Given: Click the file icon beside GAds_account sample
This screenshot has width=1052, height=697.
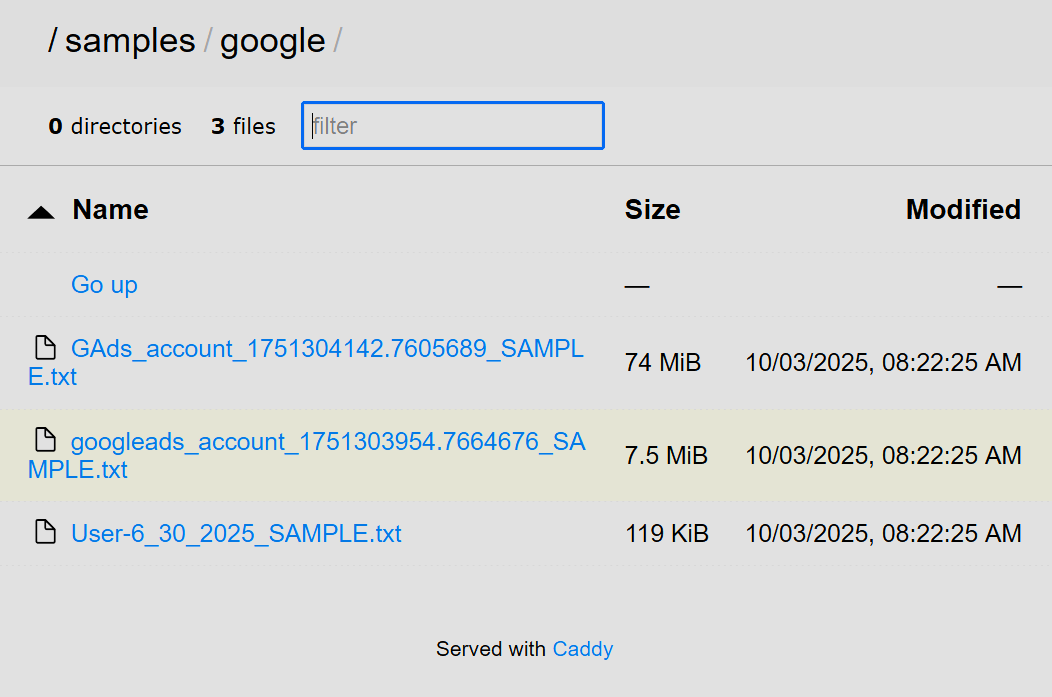Looking at the screenshot, I should (45, 348).
